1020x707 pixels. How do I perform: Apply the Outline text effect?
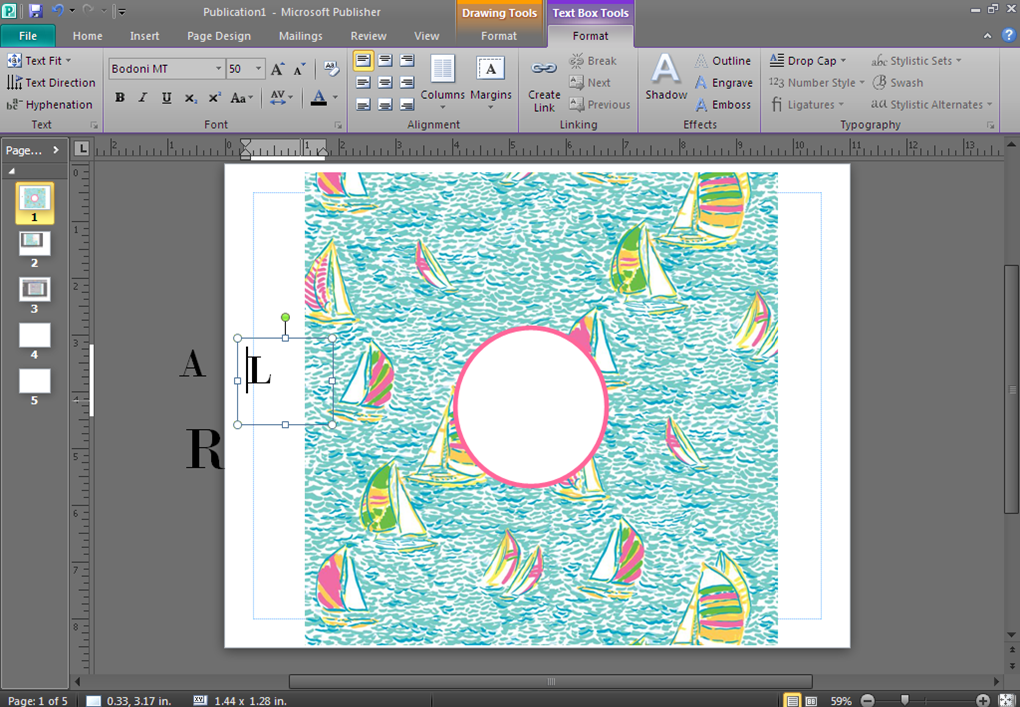coord(723,60)
